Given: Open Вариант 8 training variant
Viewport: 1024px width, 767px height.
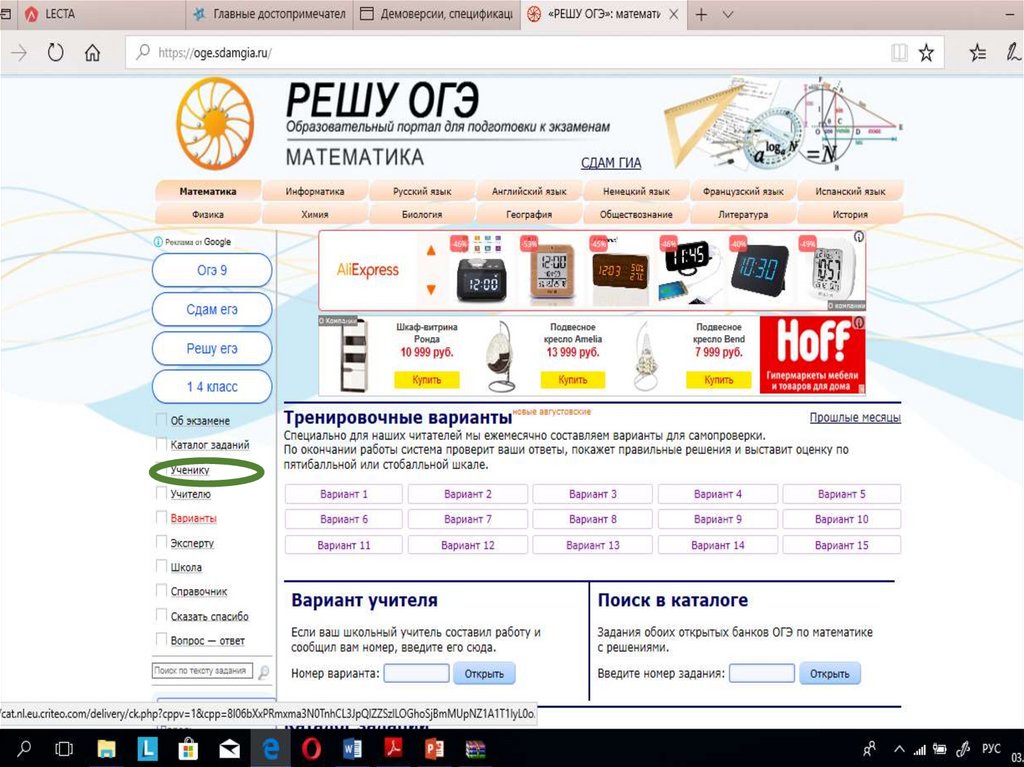Looking at the screenshot, I should [x=592, y=519].
